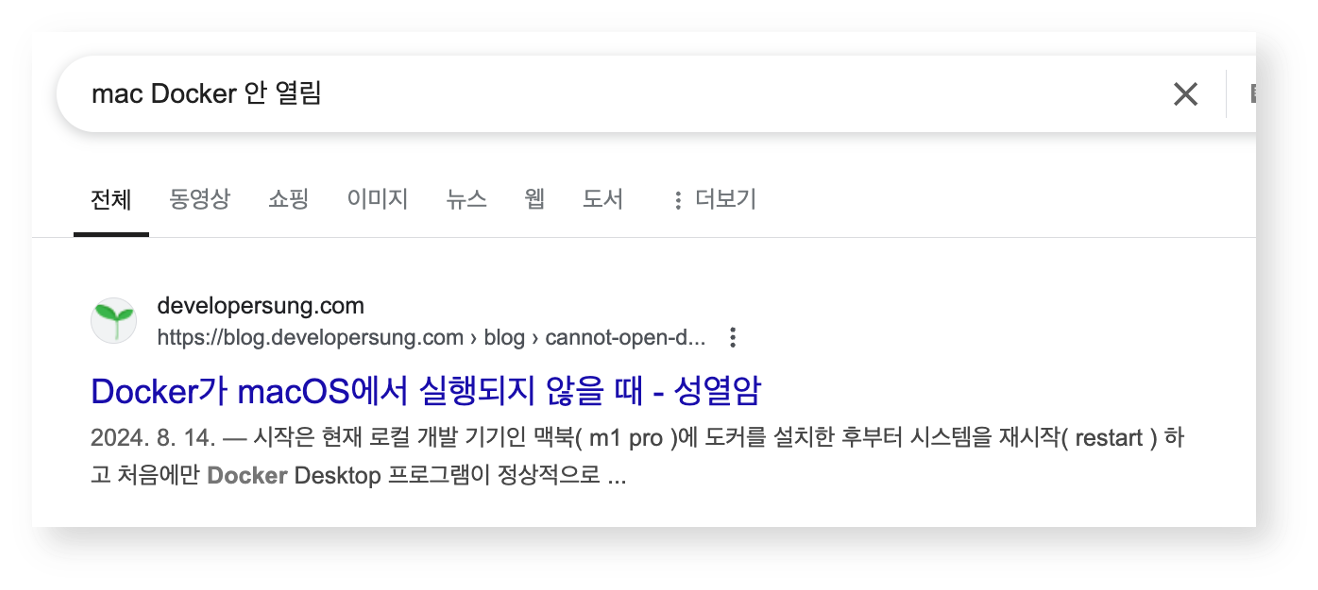This screenshot has height=590, width=1318.
Task: Open the three-dot options for the developersung.com result
Action: [x=733, y=338]
